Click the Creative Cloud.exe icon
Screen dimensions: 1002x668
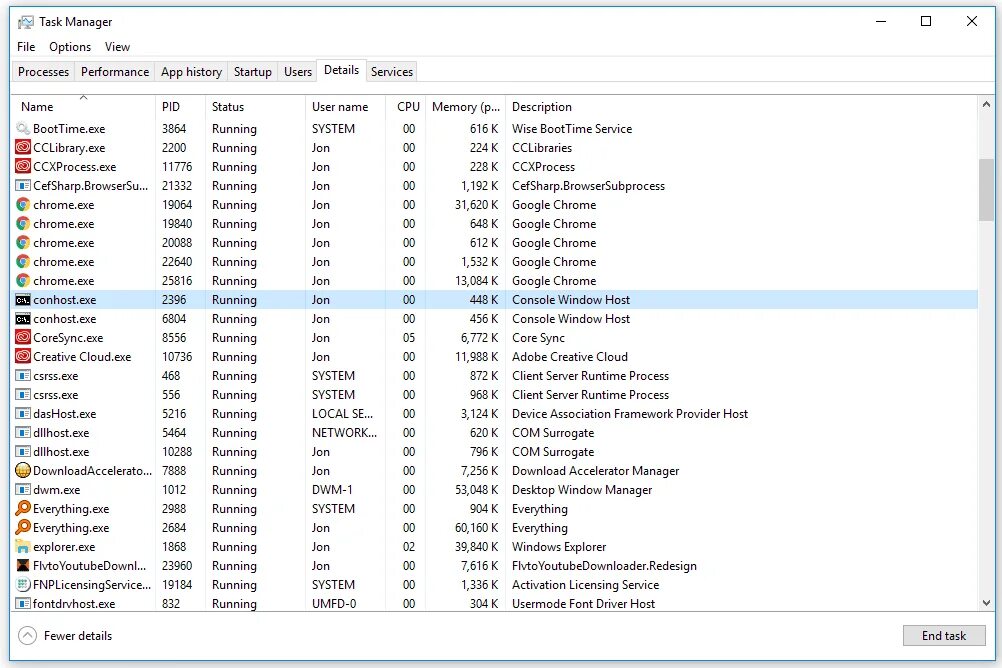pos(23,357)
